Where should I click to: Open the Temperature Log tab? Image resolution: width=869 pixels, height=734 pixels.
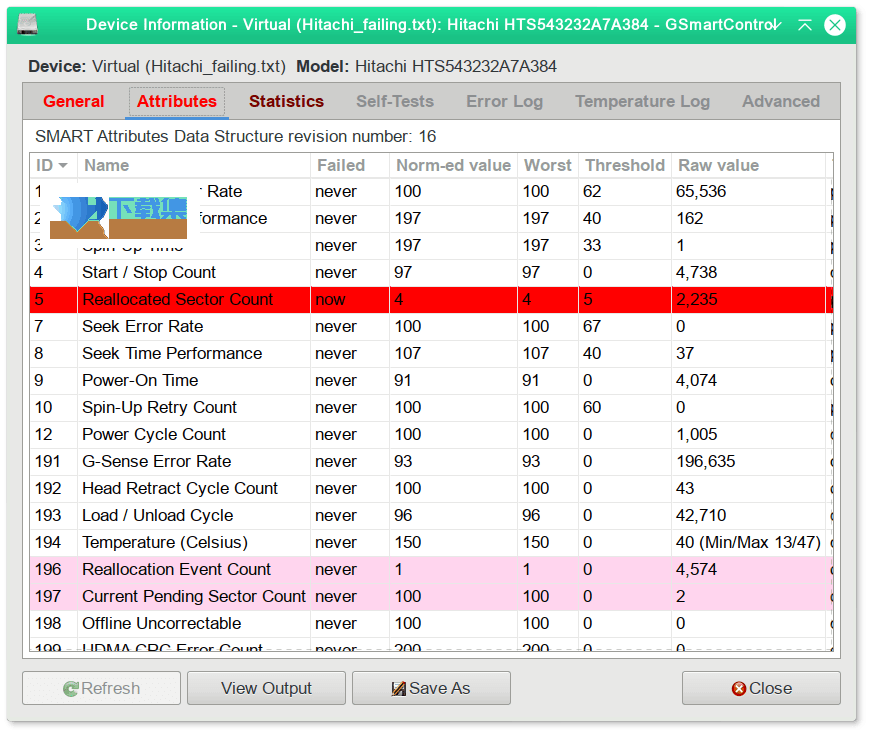[642, 101]
